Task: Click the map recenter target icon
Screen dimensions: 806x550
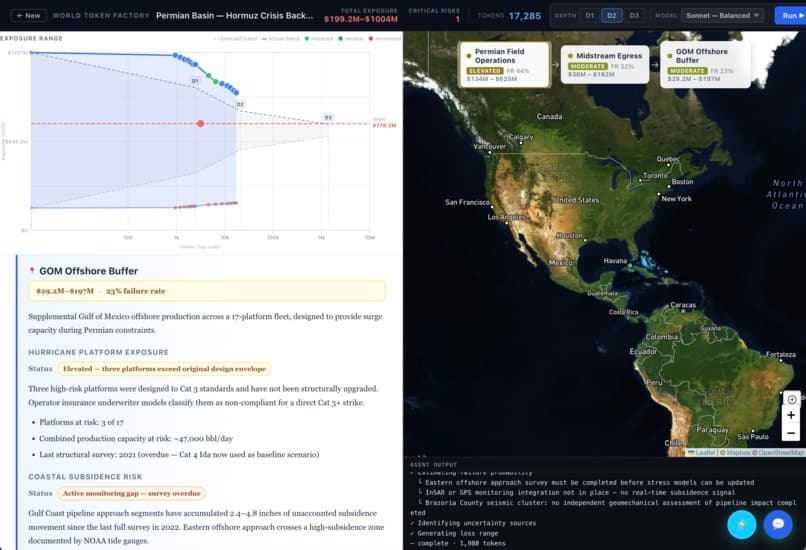Action: coord(792,399)
